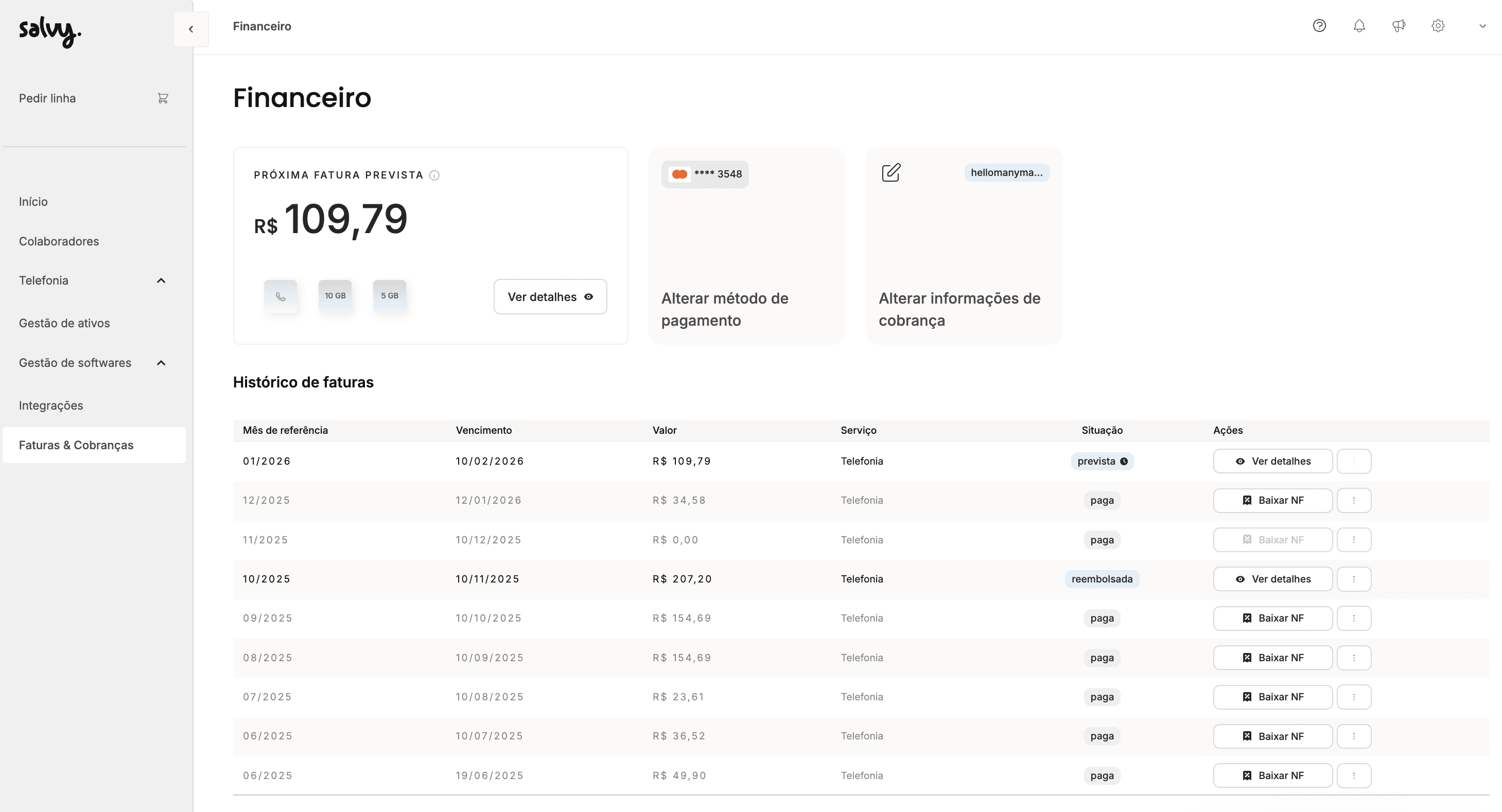Click Ver detalhes in next invoice card

point(550,297)
